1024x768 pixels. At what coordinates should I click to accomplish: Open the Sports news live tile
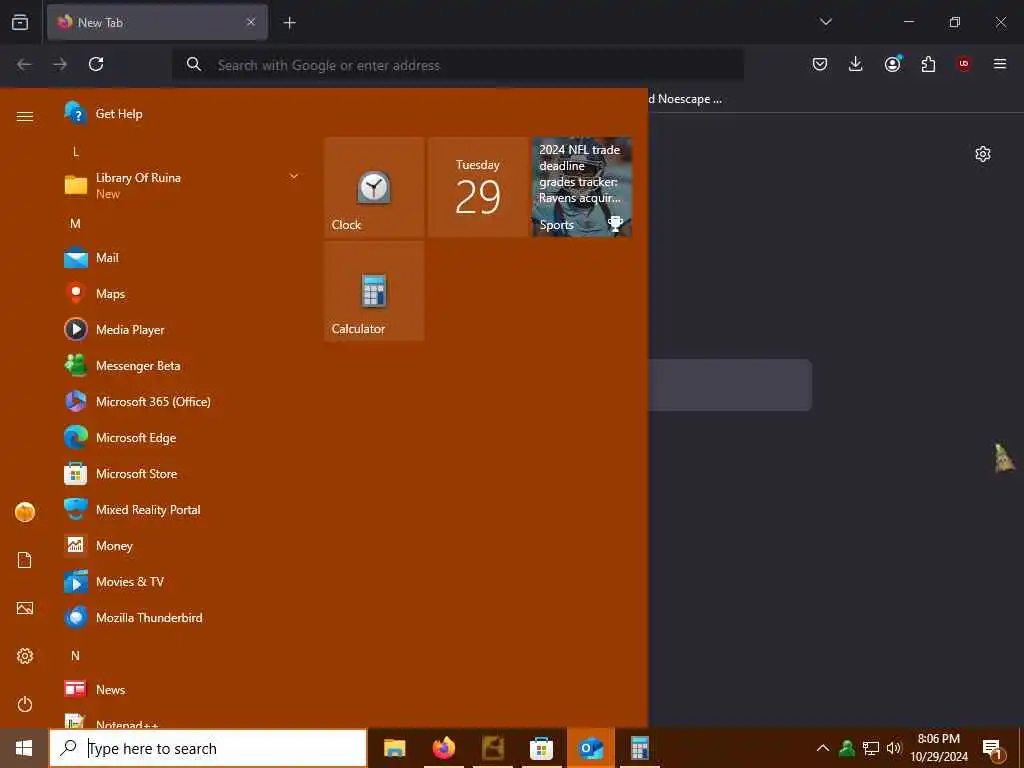(x=582, y=187)
